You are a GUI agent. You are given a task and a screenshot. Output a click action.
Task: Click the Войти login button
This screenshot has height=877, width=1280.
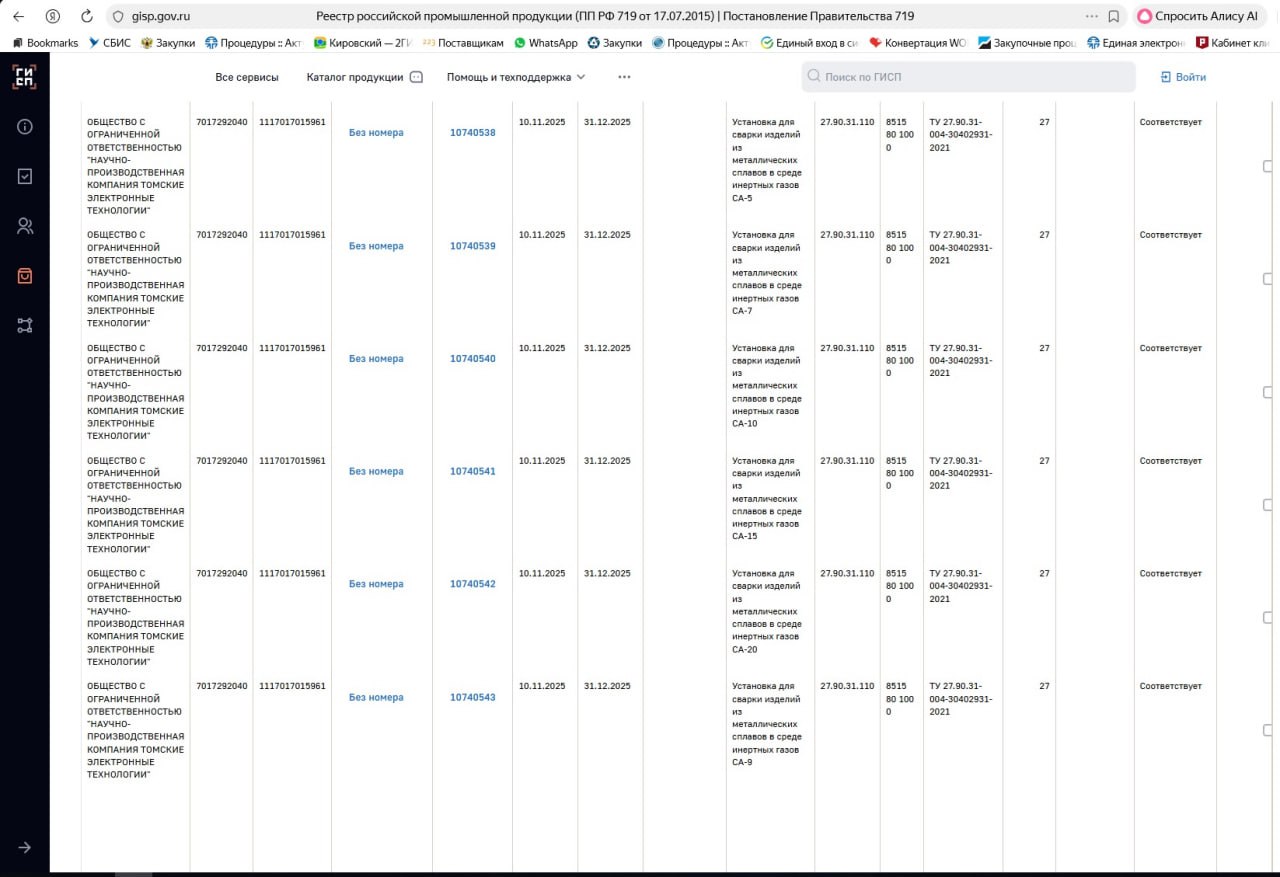pos(1183,77)
